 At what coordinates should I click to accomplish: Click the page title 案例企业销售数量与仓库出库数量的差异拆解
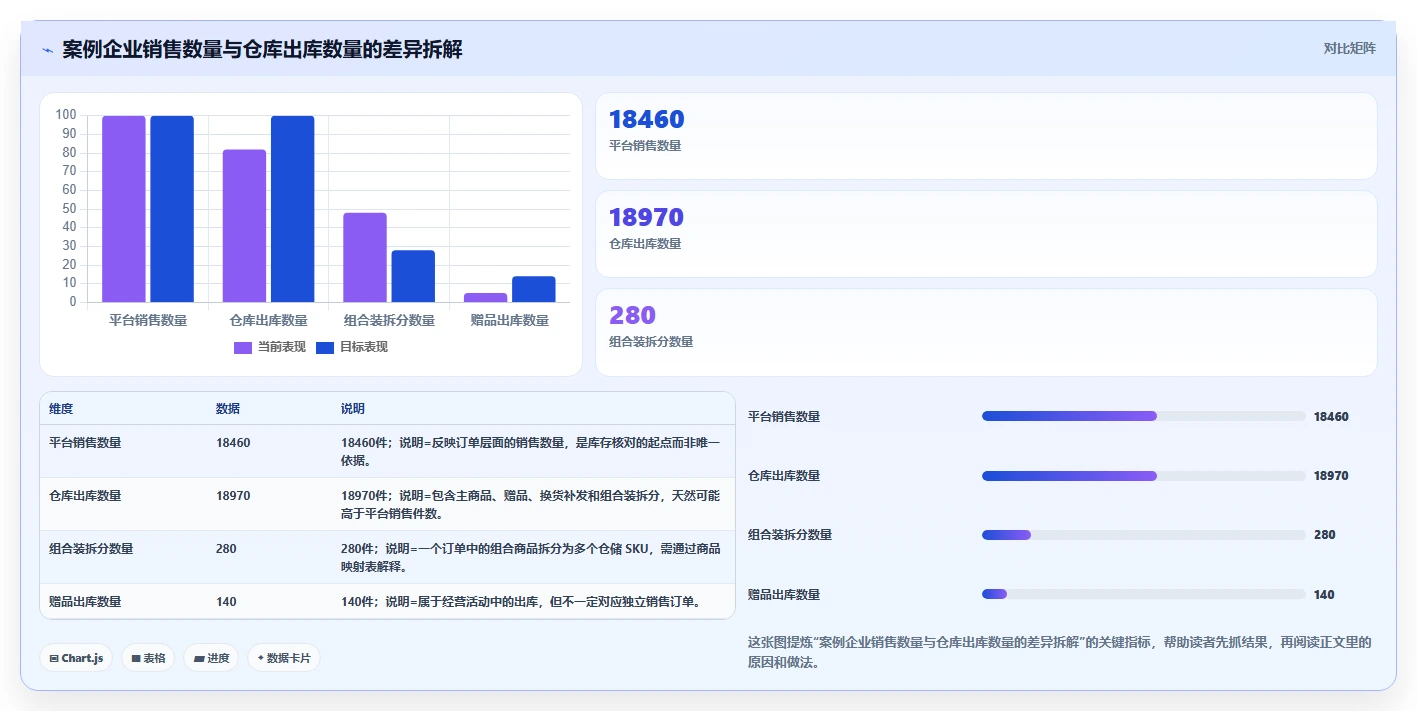(x=262, y=49)
